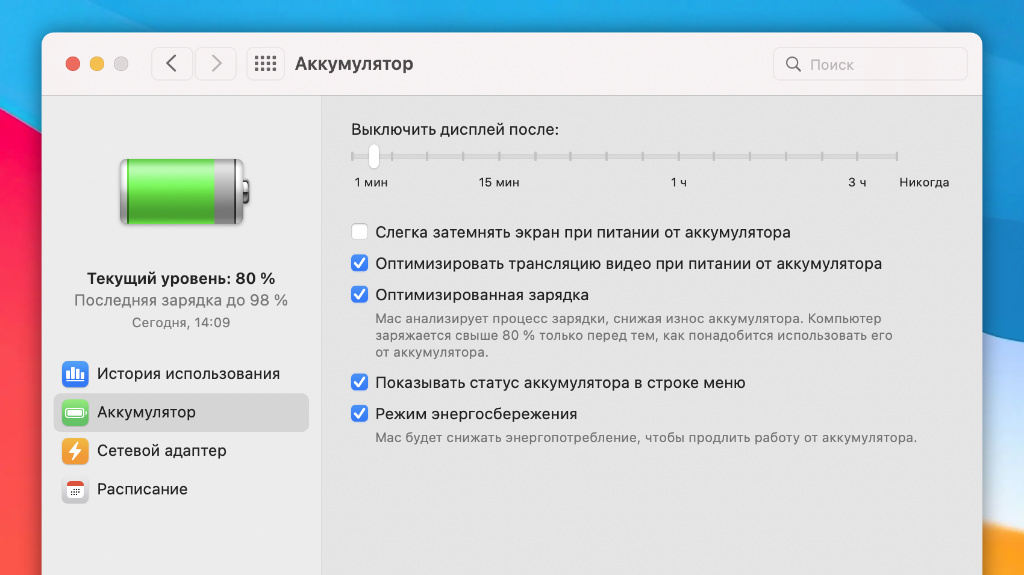Viewport: 1024px width, 575px height.
Task: Click the Mac анализирует процесс зарядки description
Action: point(633,335)
